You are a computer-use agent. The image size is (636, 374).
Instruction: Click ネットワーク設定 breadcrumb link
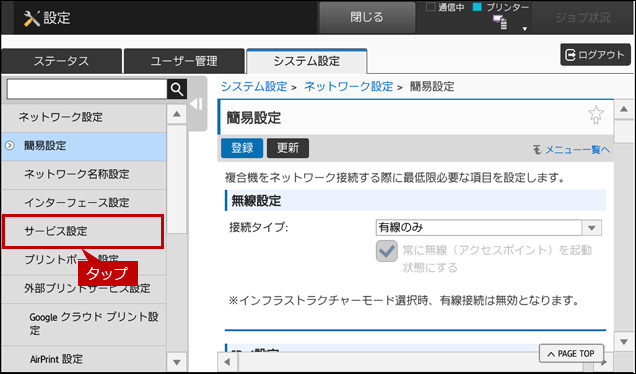click(348, 86)
